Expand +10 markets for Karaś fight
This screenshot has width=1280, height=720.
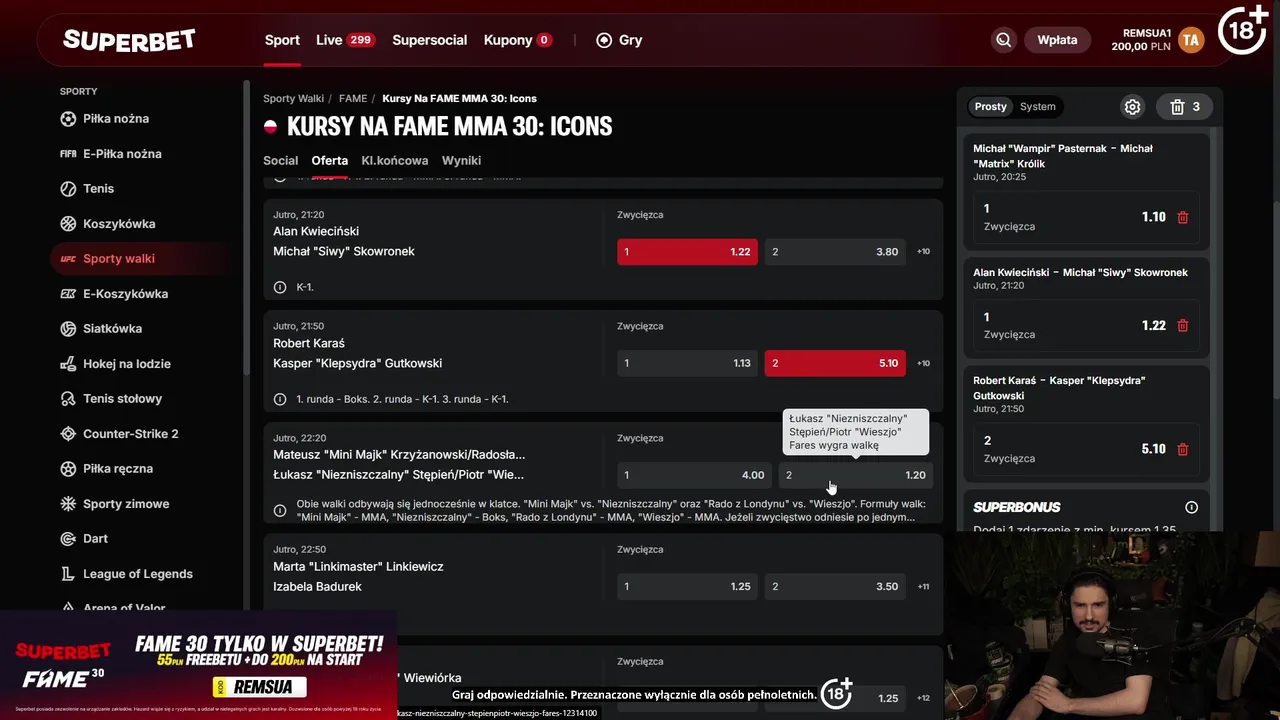[923, 363]
